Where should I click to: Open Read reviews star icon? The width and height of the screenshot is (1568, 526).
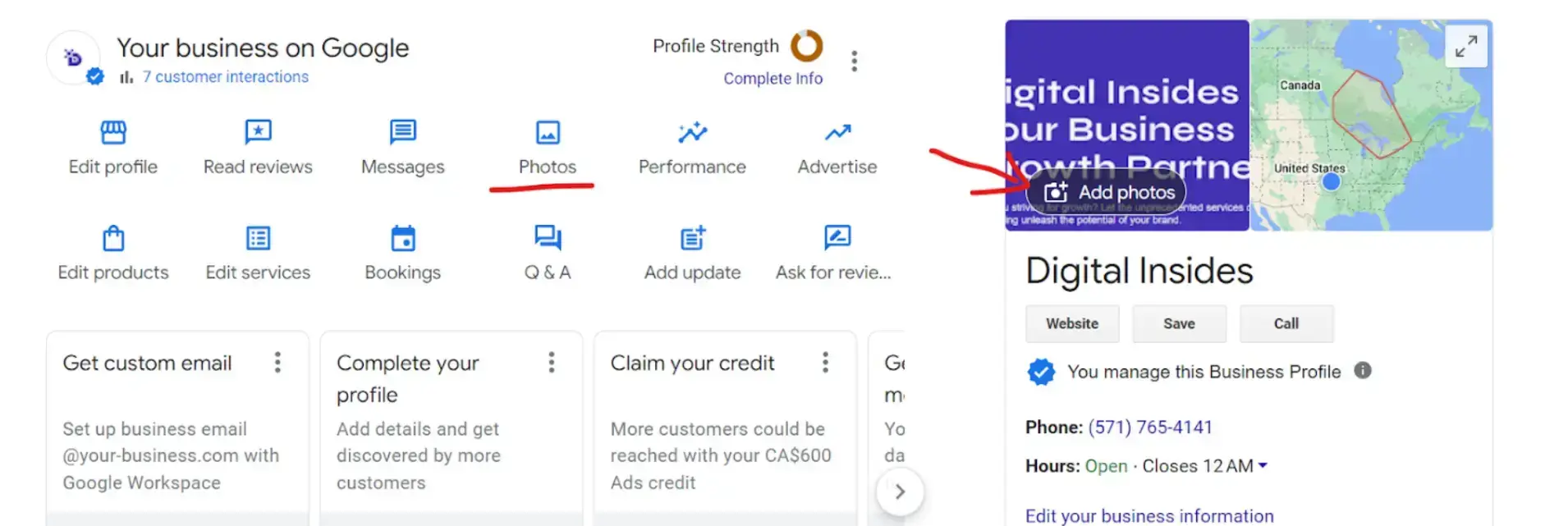click(258, 132)
